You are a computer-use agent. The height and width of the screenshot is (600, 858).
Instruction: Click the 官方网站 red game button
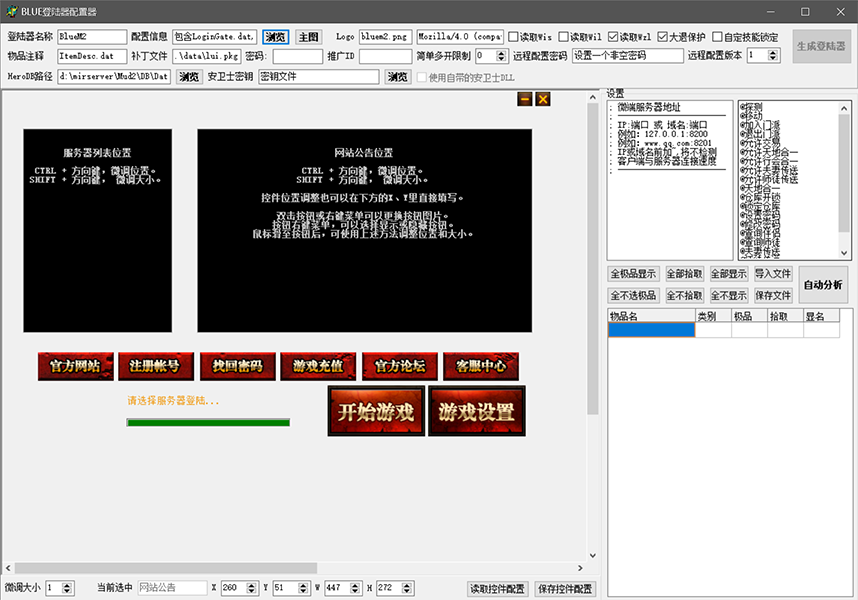[75, 366]
